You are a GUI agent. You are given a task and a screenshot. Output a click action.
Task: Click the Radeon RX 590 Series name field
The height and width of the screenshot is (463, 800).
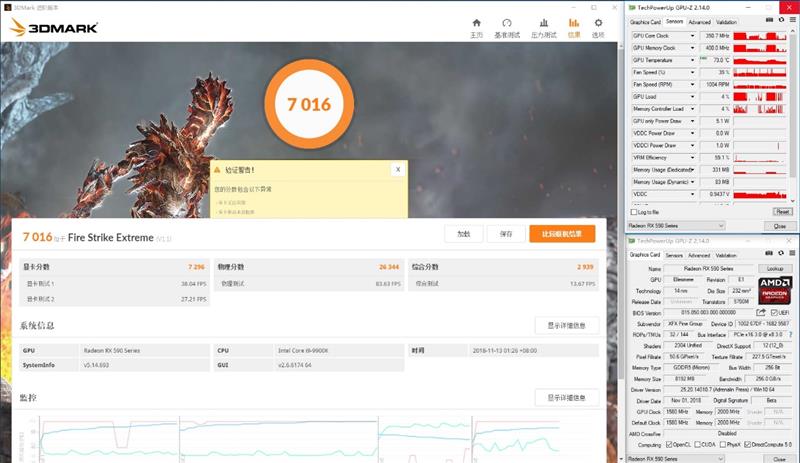(x=709, y=269)
